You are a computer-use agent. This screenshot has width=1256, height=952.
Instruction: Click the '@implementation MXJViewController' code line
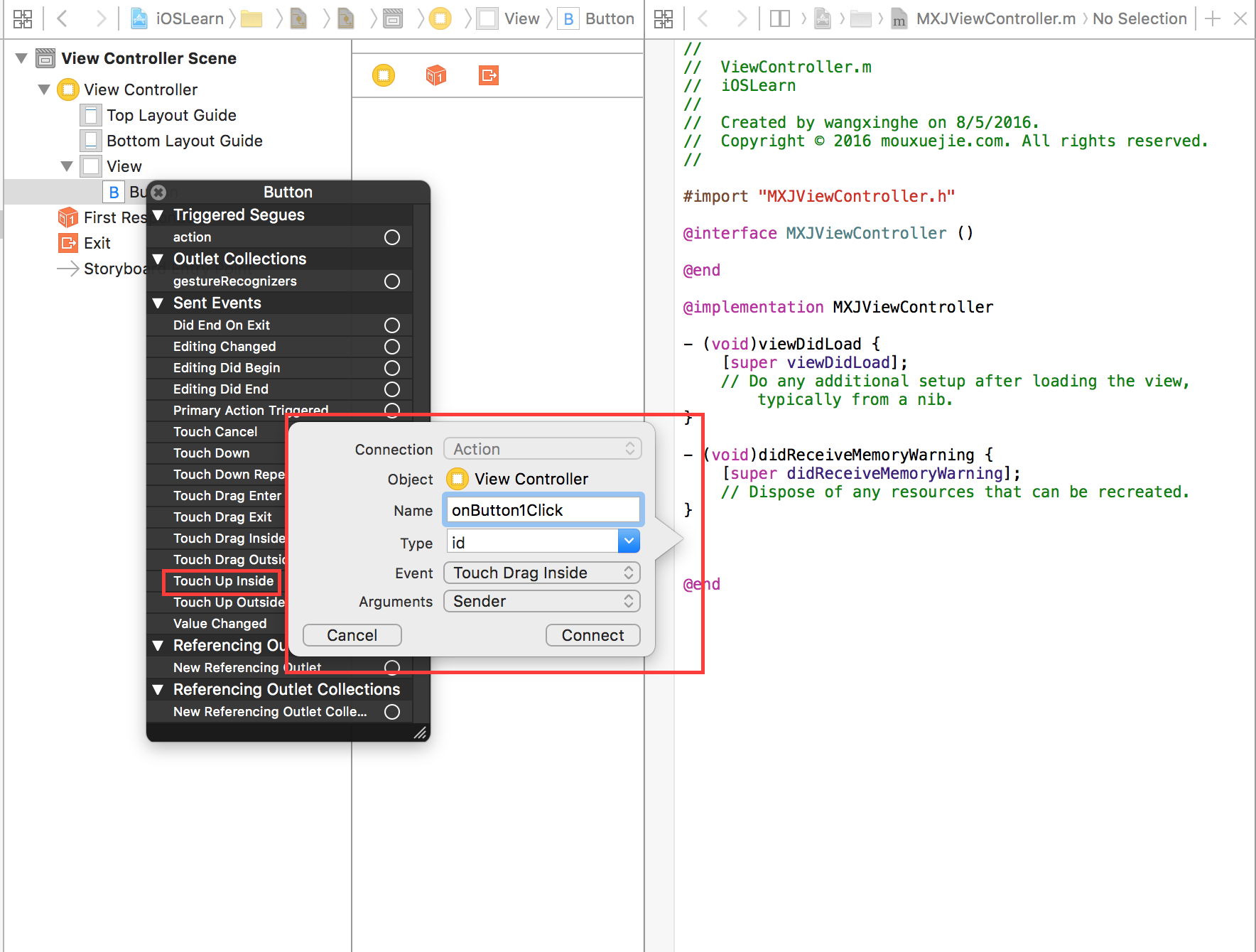(x=838, y=307)
